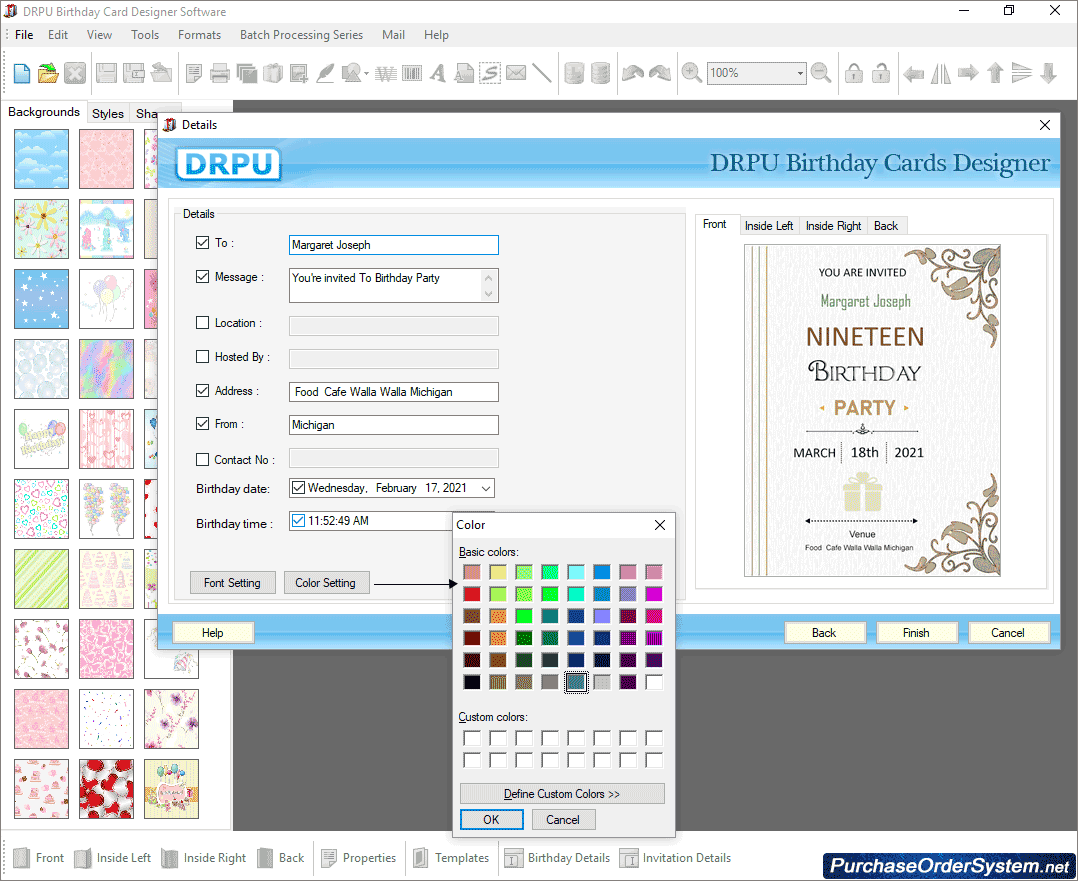Click the gift box icon in toolbar
This screenshot has height=881, width=1078.
click(x=273, y=73)
